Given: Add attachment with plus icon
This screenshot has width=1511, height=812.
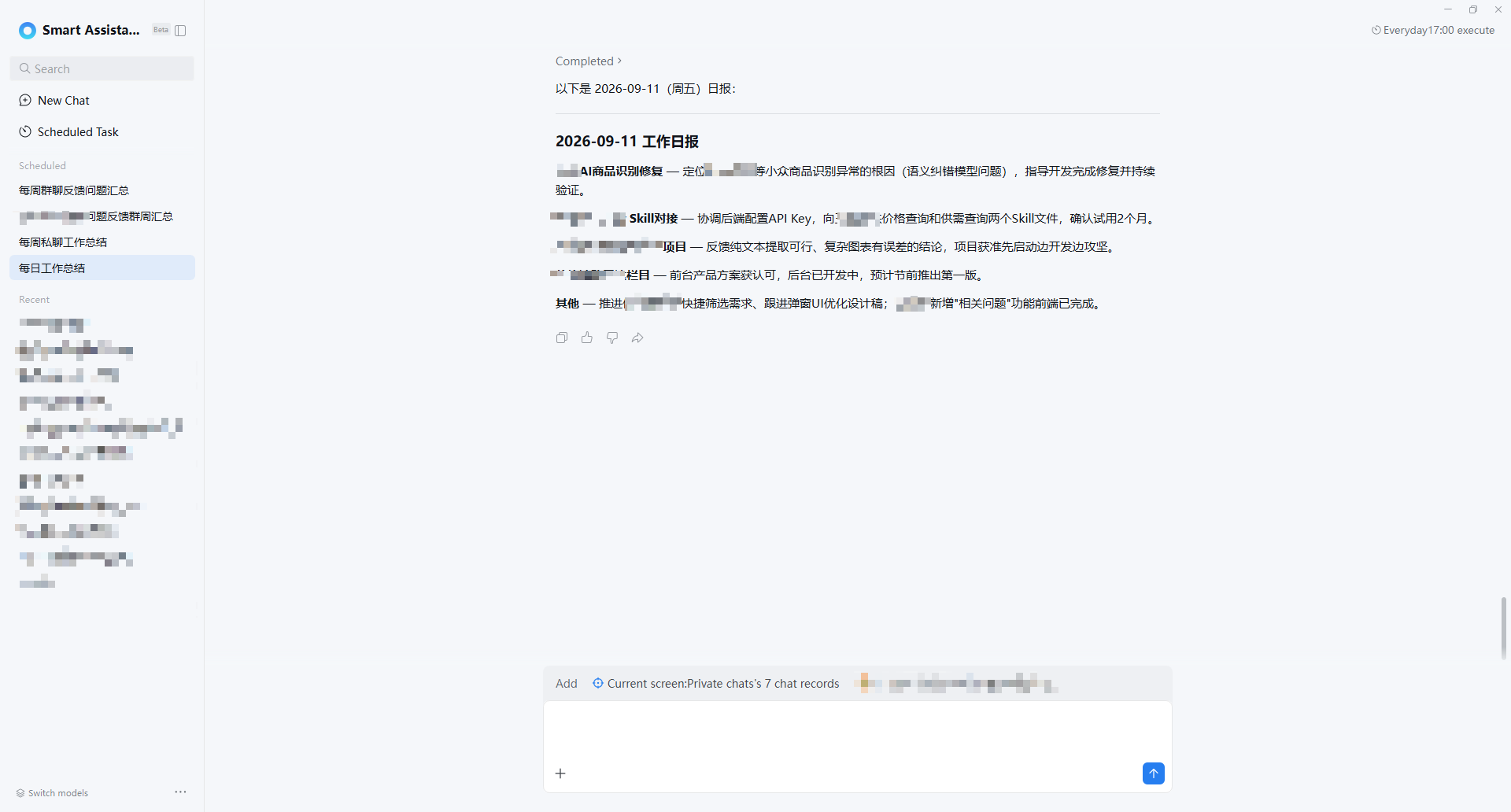Looking at the screenshot, I should (x=560, y=773).
